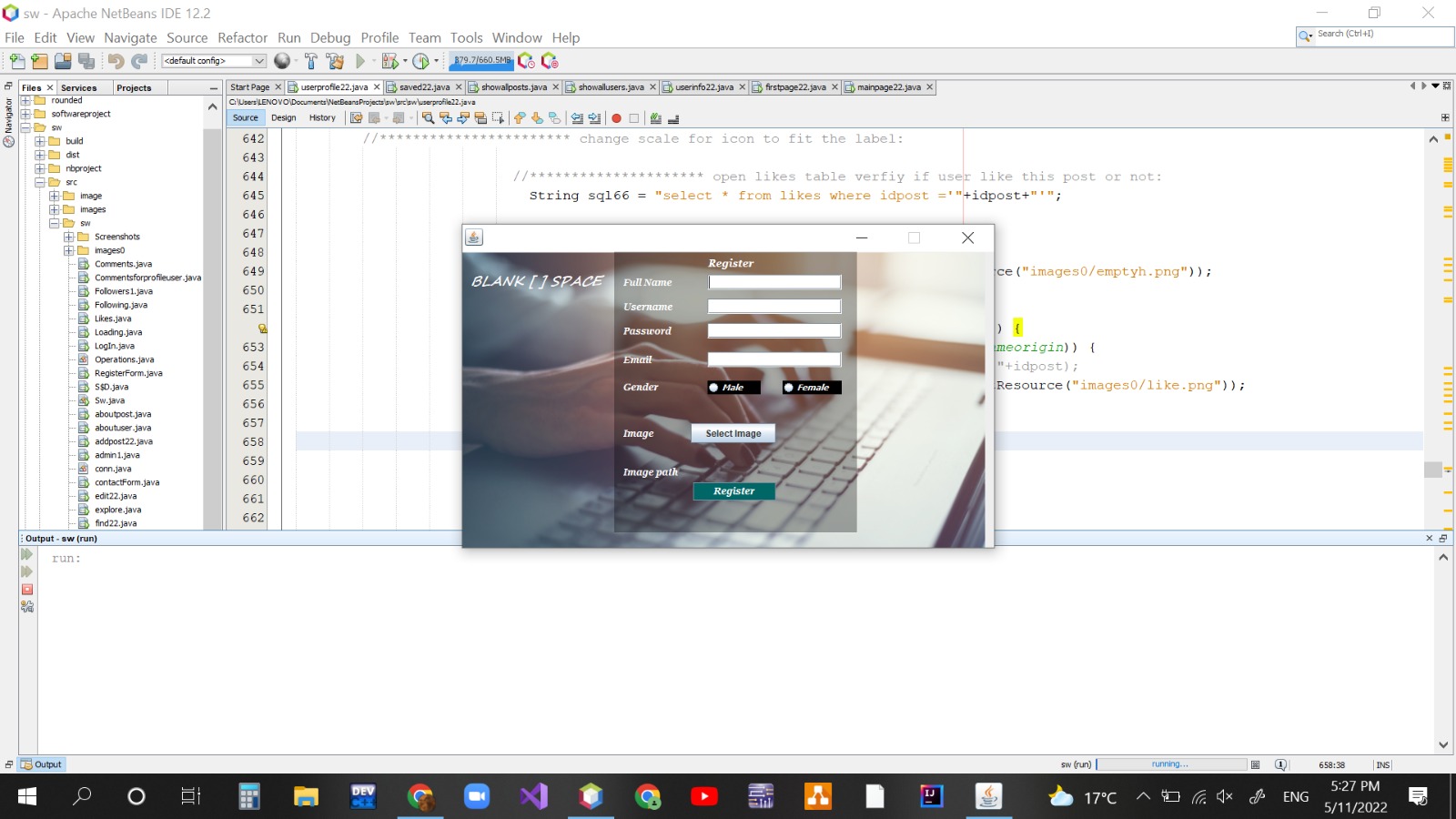The width and height of the screenshot is (1456, 819).
Task: Jump to Last Edit position in the editor
Action: pyautogui.click(x=356, y=117)
